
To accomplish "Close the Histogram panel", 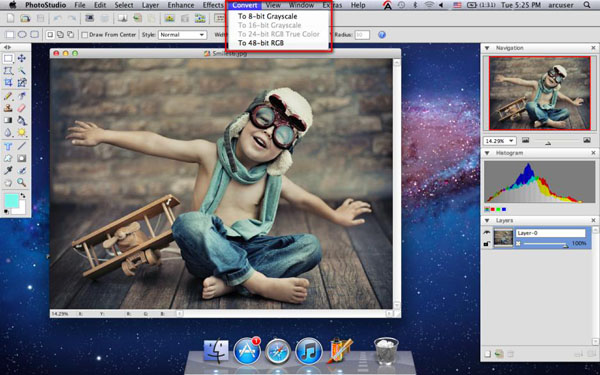I will click(593, 153).
